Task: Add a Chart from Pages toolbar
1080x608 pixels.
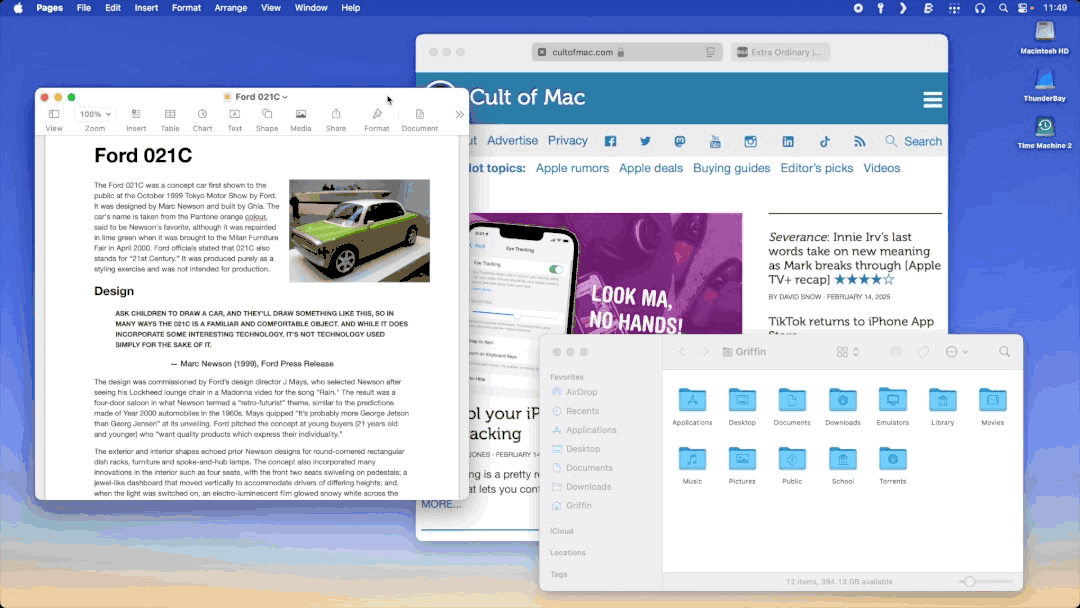Action: [202, 114]
